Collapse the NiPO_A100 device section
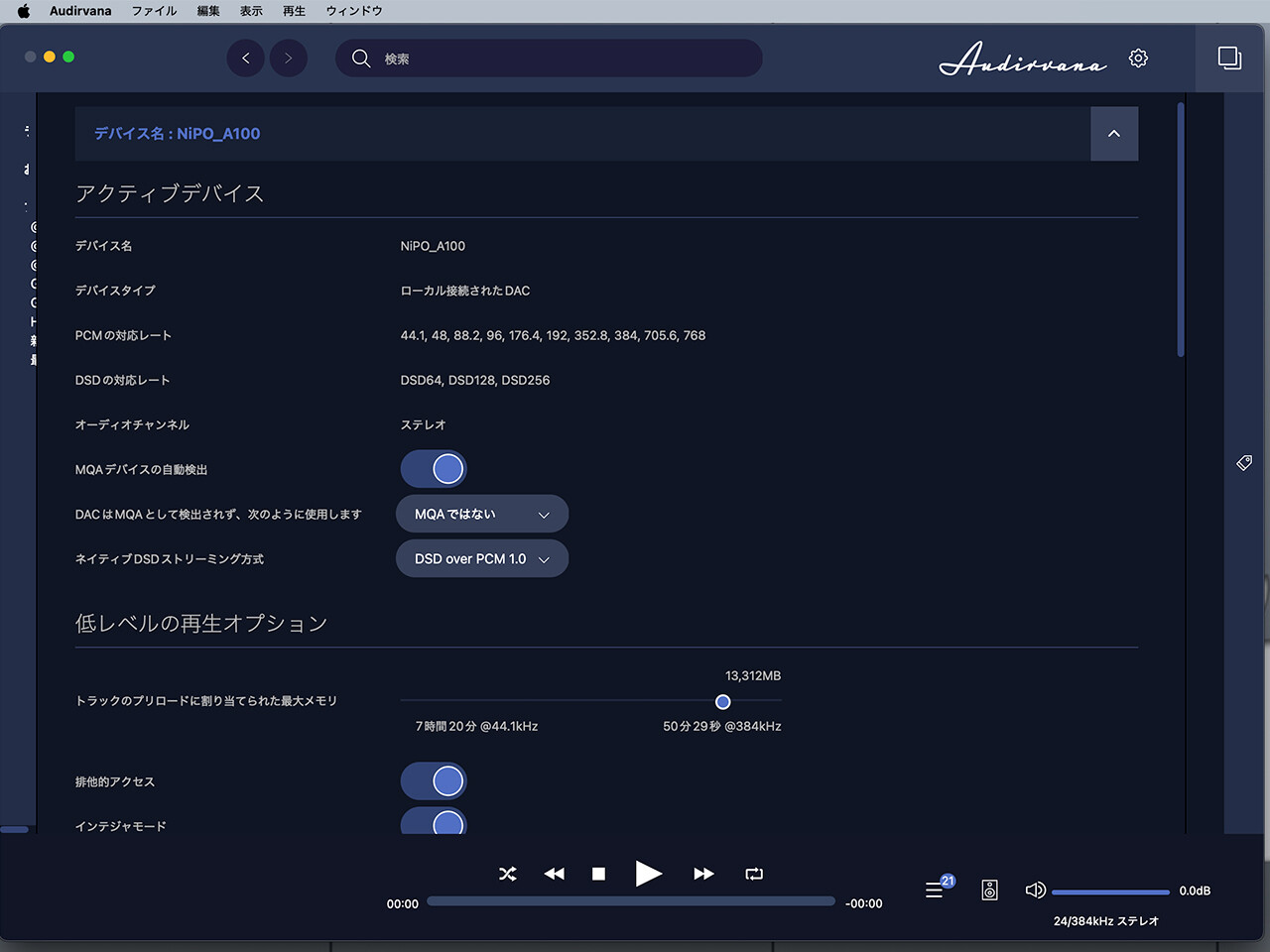 coord(1114,134)
